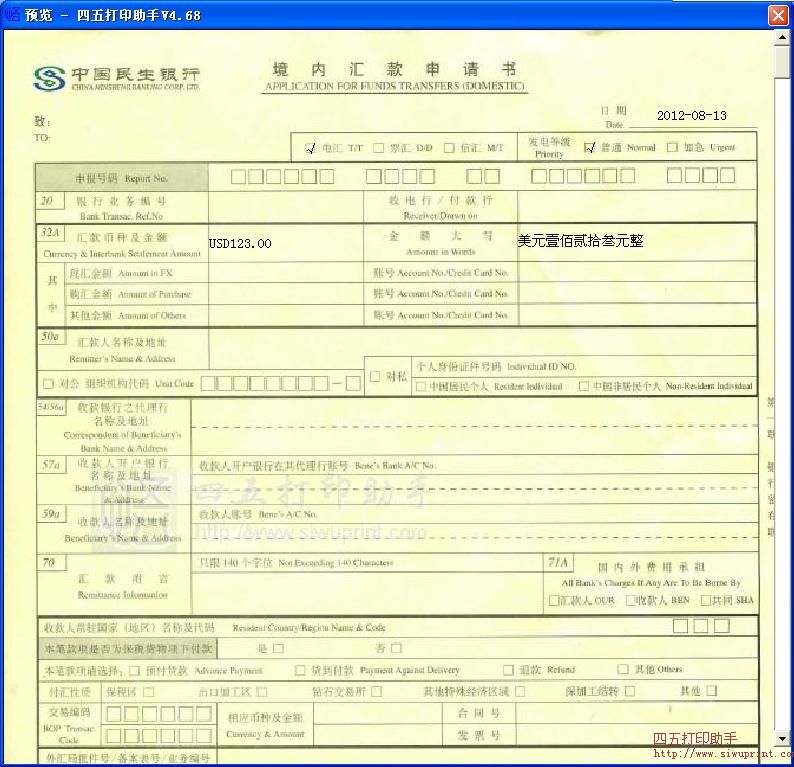The height and width of the screenshot is (767, 794).
Task: Check 预付货款 Advance Payment box
Action: pyautogui.click(x=134, y=670)
